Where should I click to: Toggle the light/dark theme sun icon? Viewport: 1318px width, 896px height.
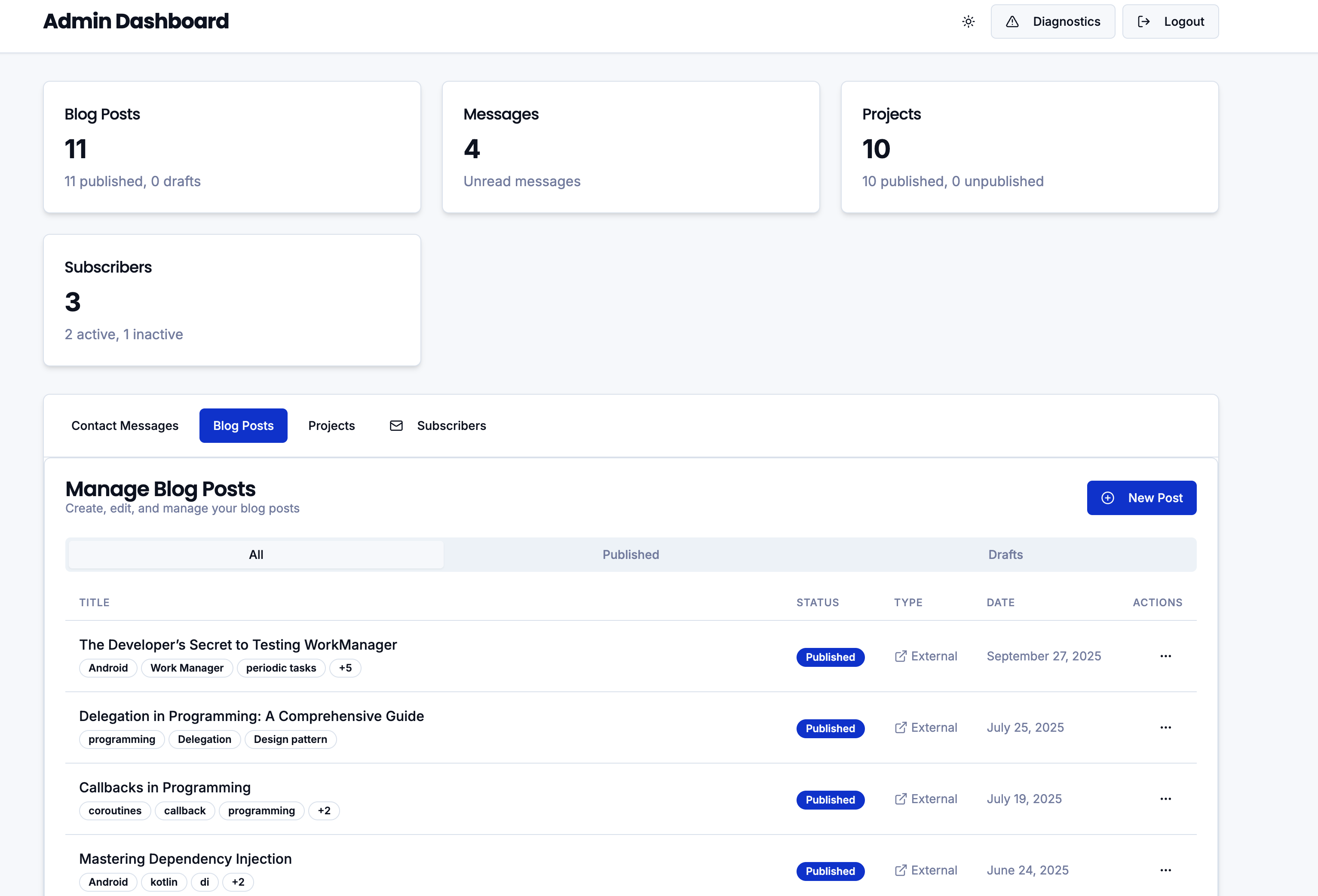(x=968, y=21)
